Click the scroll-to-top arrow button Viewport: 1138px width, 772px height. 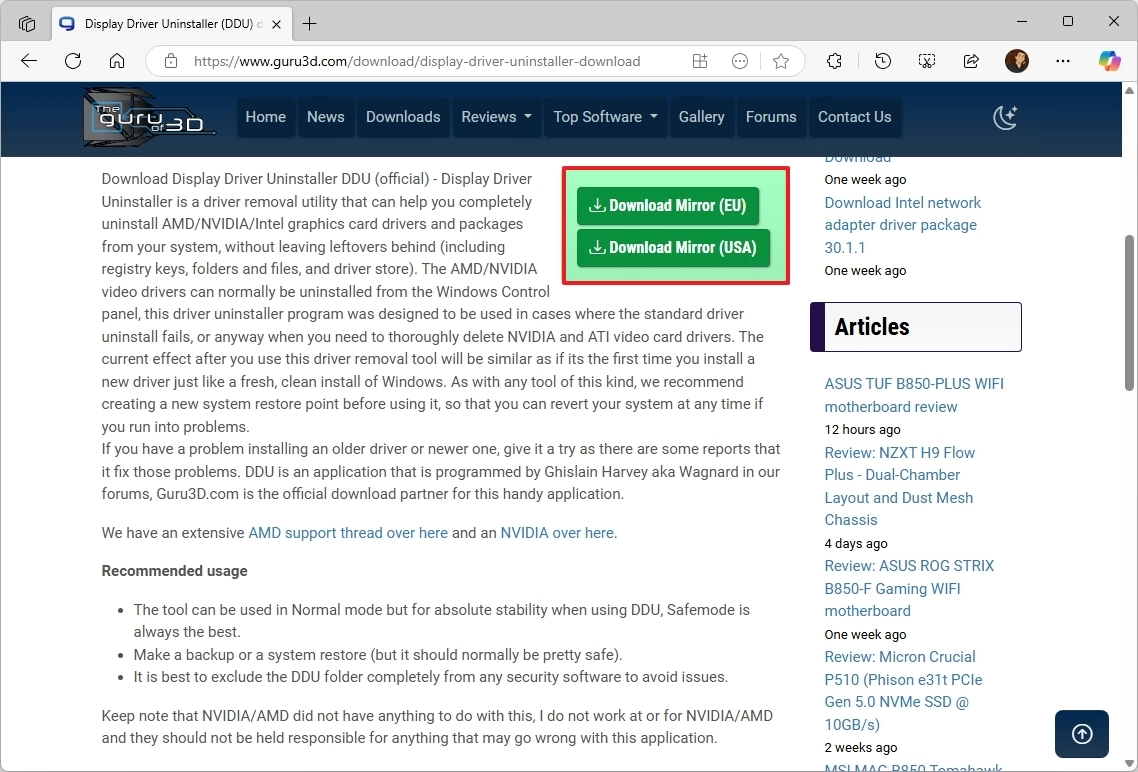pyautogui.click(x=1081, y=734)
